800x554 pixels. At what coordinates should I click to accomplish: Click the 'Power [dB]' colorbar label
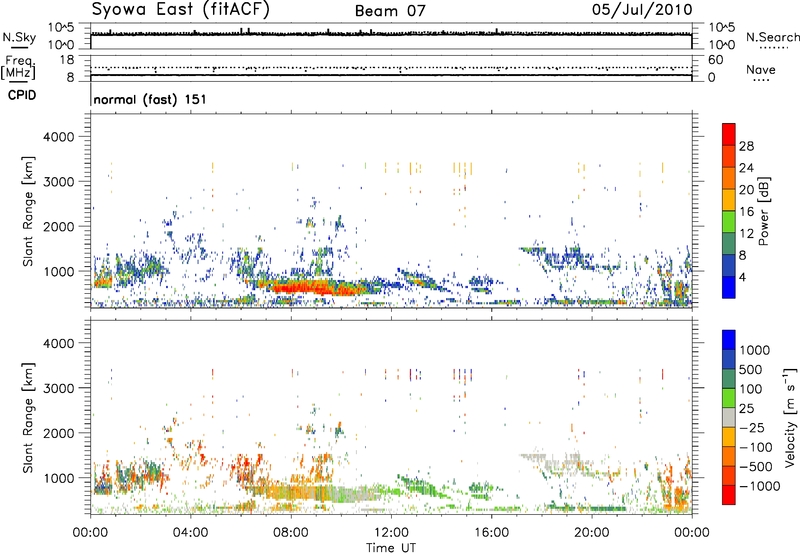763,211
